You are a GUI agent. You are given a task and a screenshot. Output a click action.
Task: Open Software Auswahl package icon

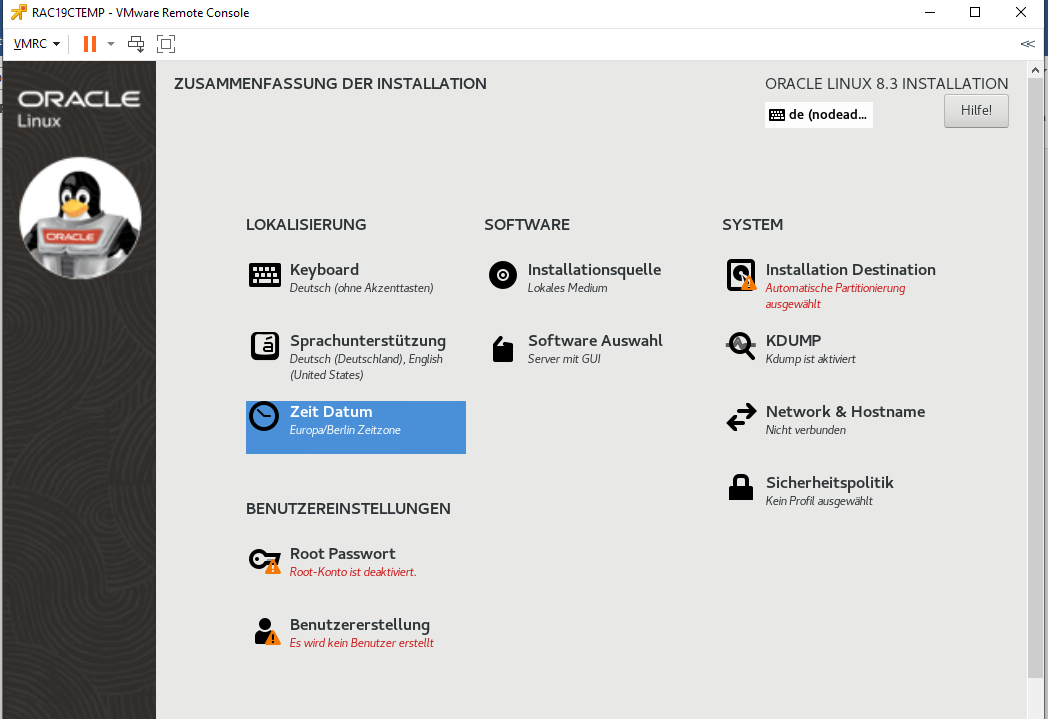click(503, 348)
